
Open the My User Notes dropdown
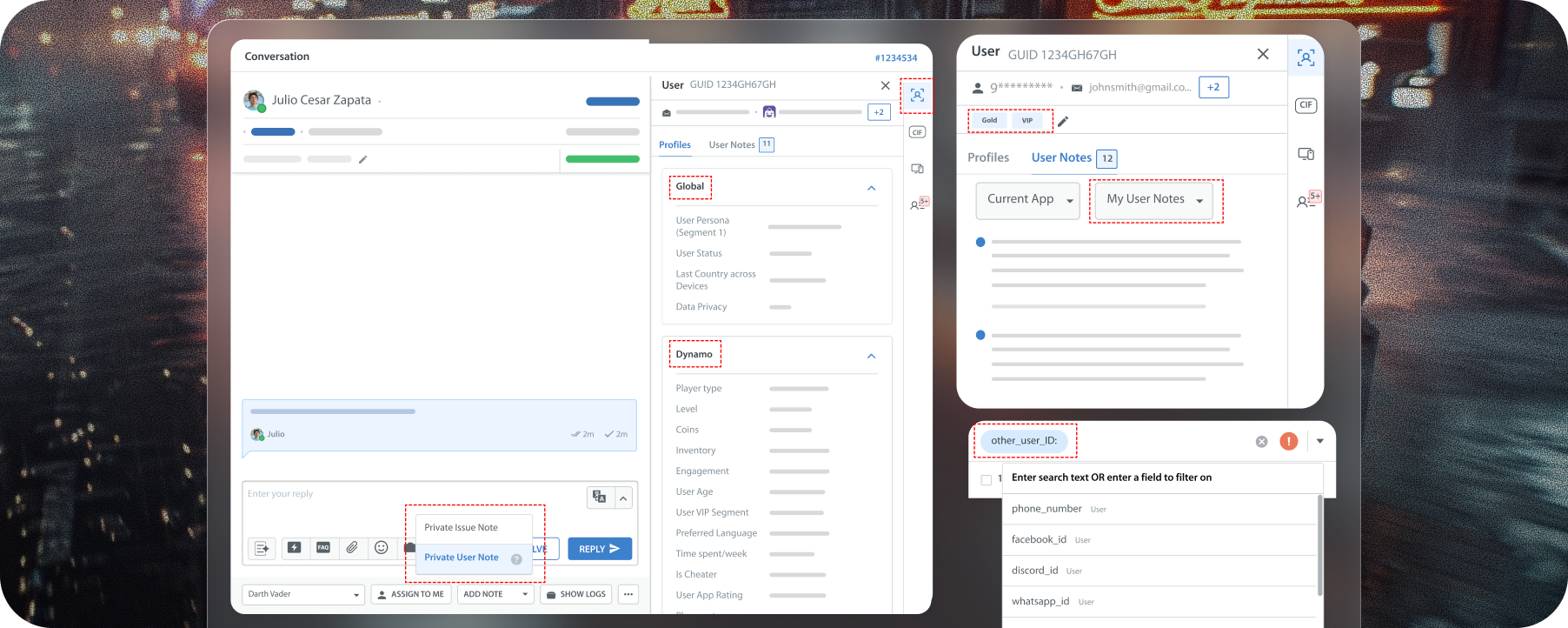(x=1153, y=200)
